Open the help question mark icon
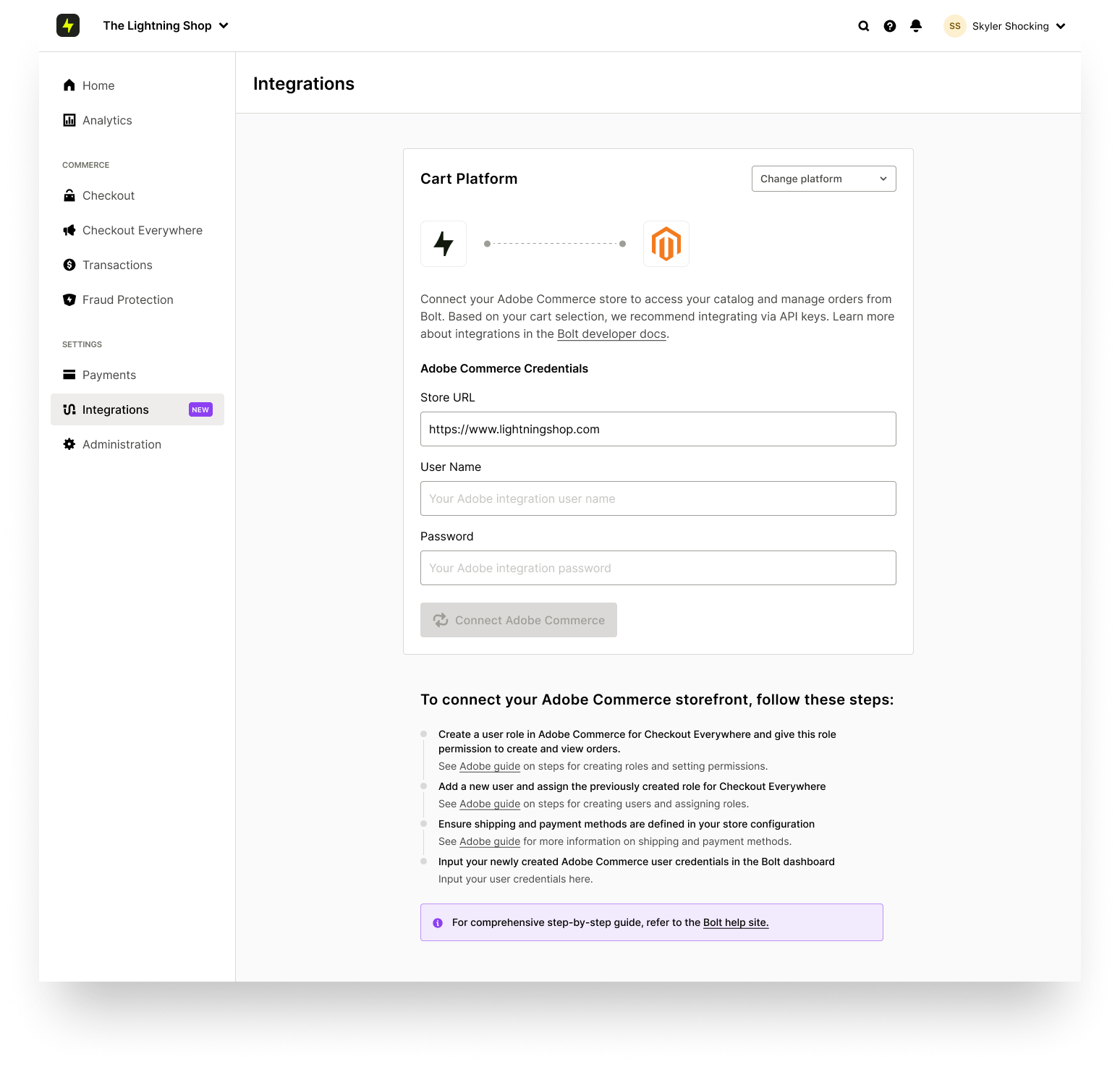The width and height of the screenshot is (1120, 1067). click(x=890, y=26)
